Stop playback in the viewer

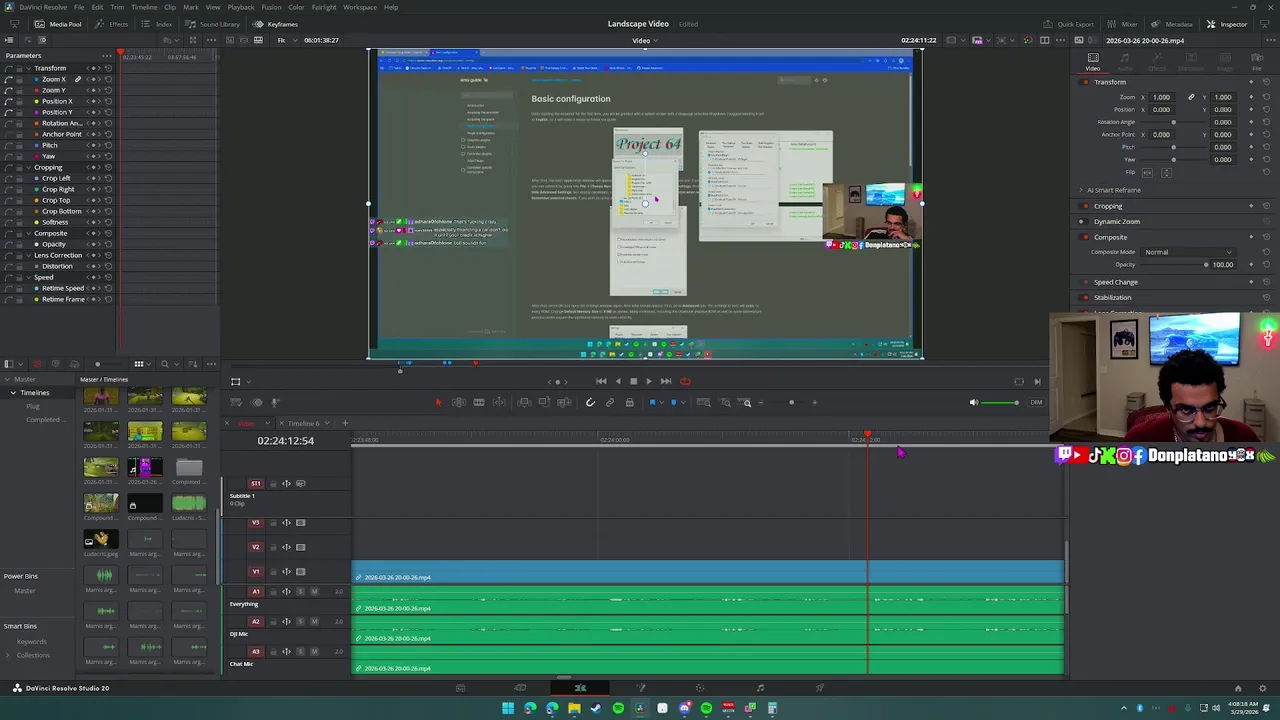pyautogui.click(x=633, y=381)
